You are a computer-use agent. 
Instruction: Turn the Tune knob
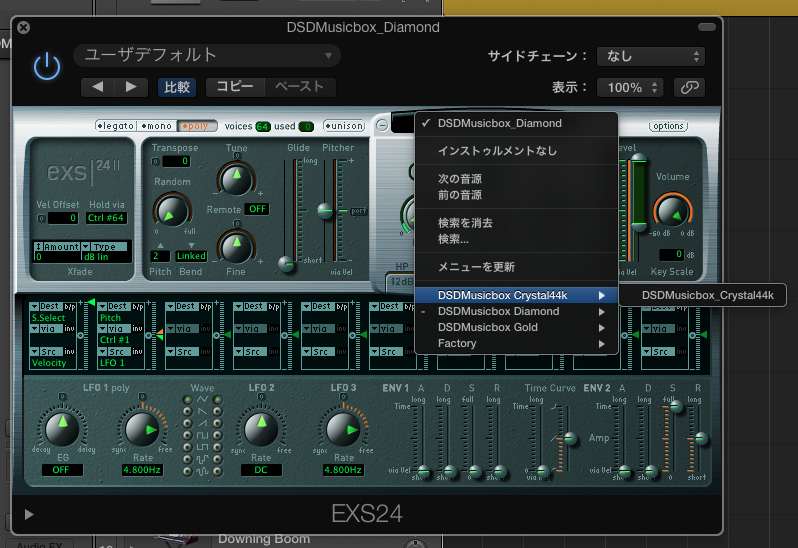[x=236, y=179]
